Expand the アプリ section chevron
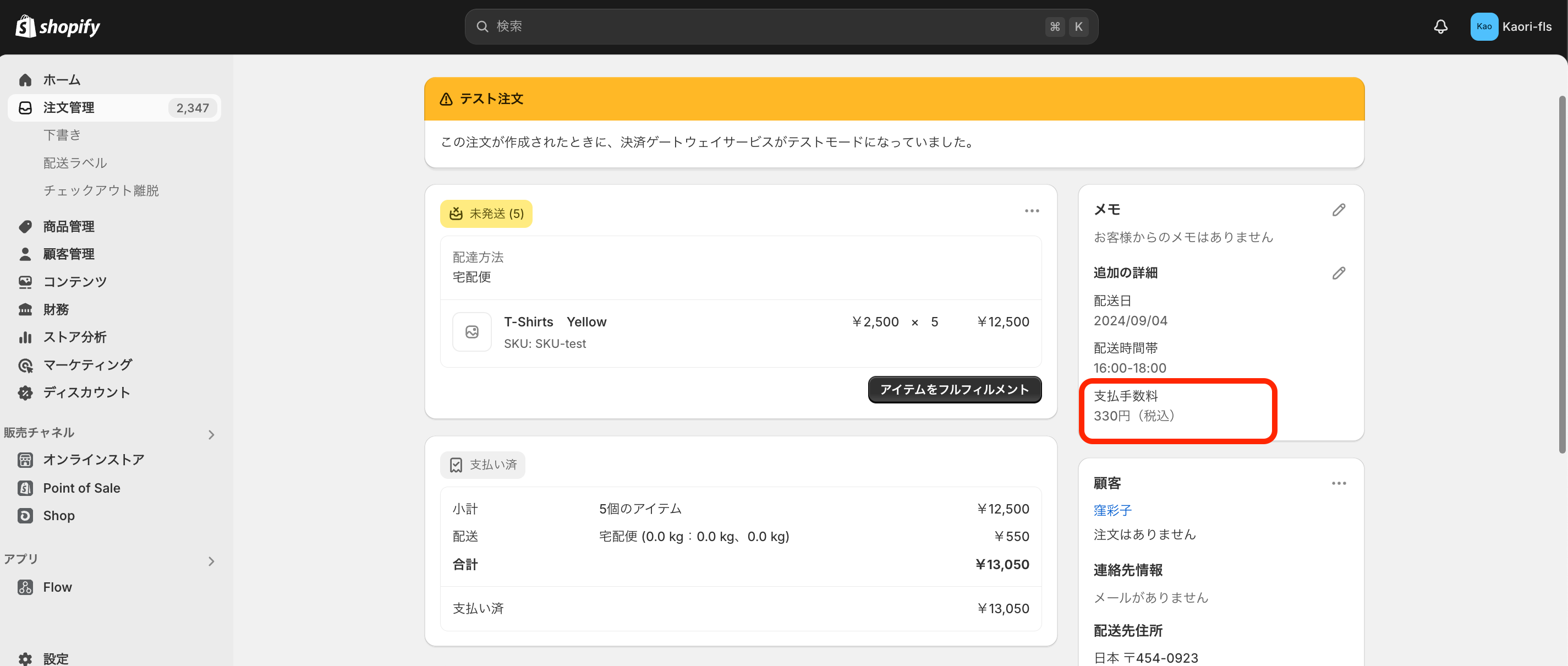The width and height of the screenshot is (1568, 666). coord(211,561)
